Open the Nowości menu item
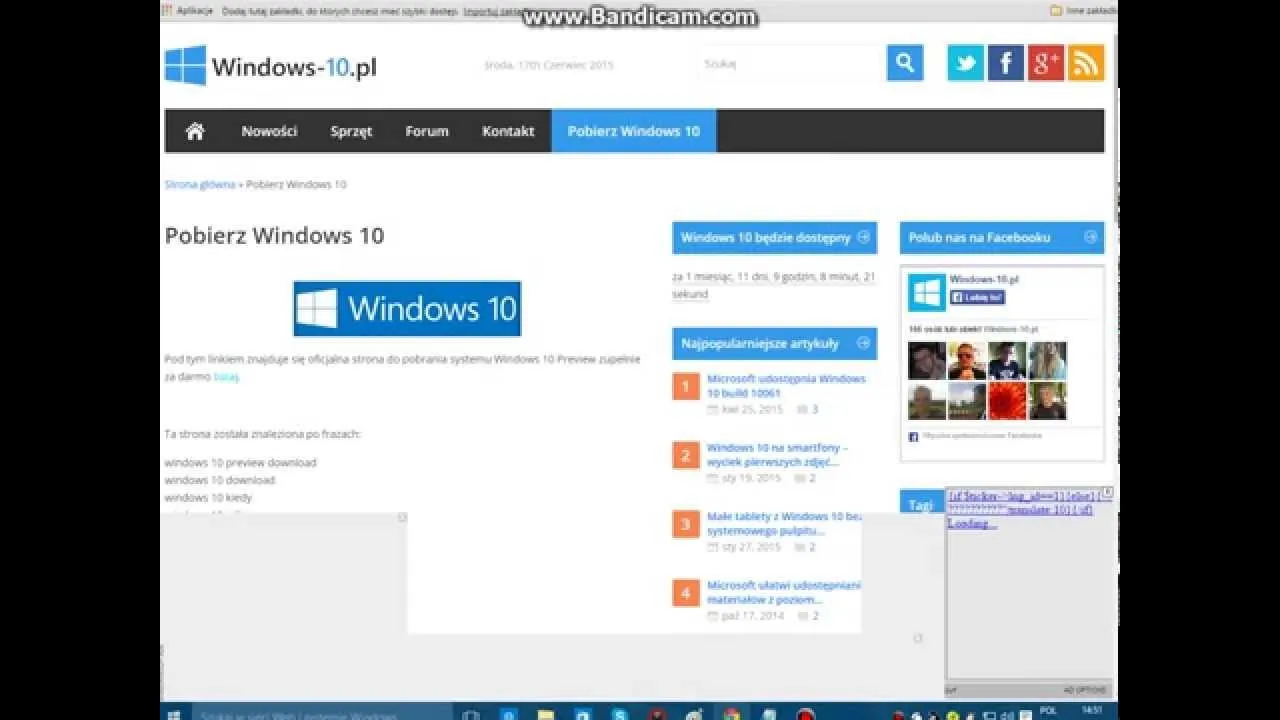This screenshot has width=1280, height=720. click(269, 131)
